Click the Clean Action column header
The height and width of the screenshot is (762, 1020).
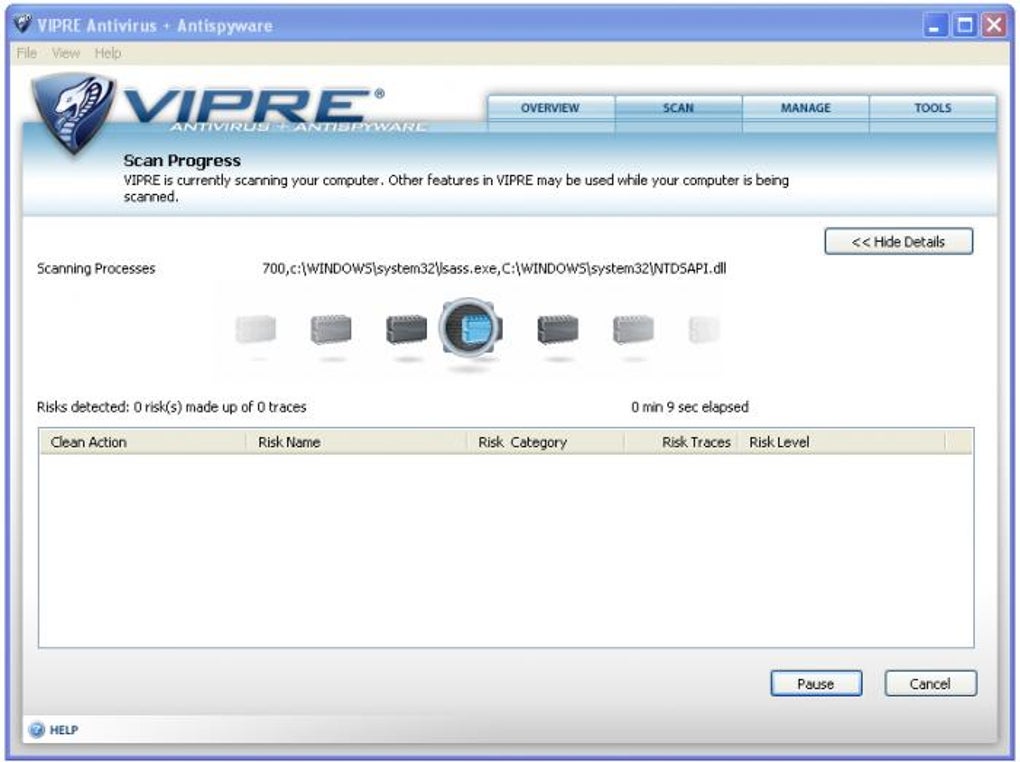92,441
